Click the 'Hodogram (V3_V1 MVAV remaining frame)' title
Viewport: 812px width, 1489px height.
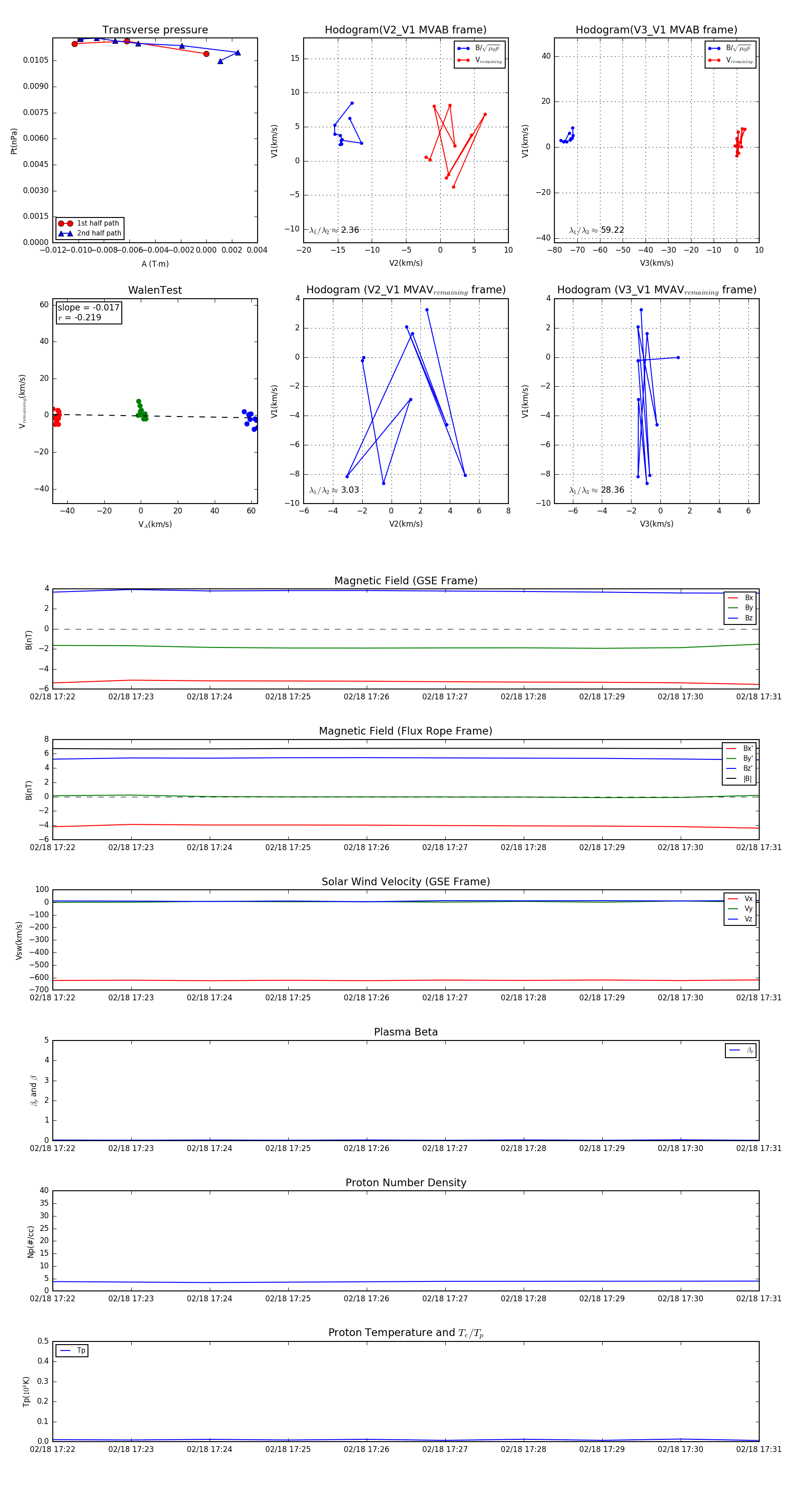656,290
